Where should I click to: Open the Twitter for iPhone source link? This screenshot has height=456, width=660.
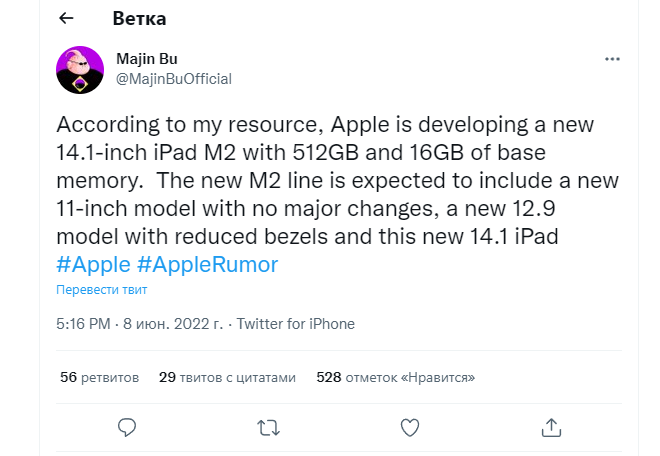tap(295, 324)
